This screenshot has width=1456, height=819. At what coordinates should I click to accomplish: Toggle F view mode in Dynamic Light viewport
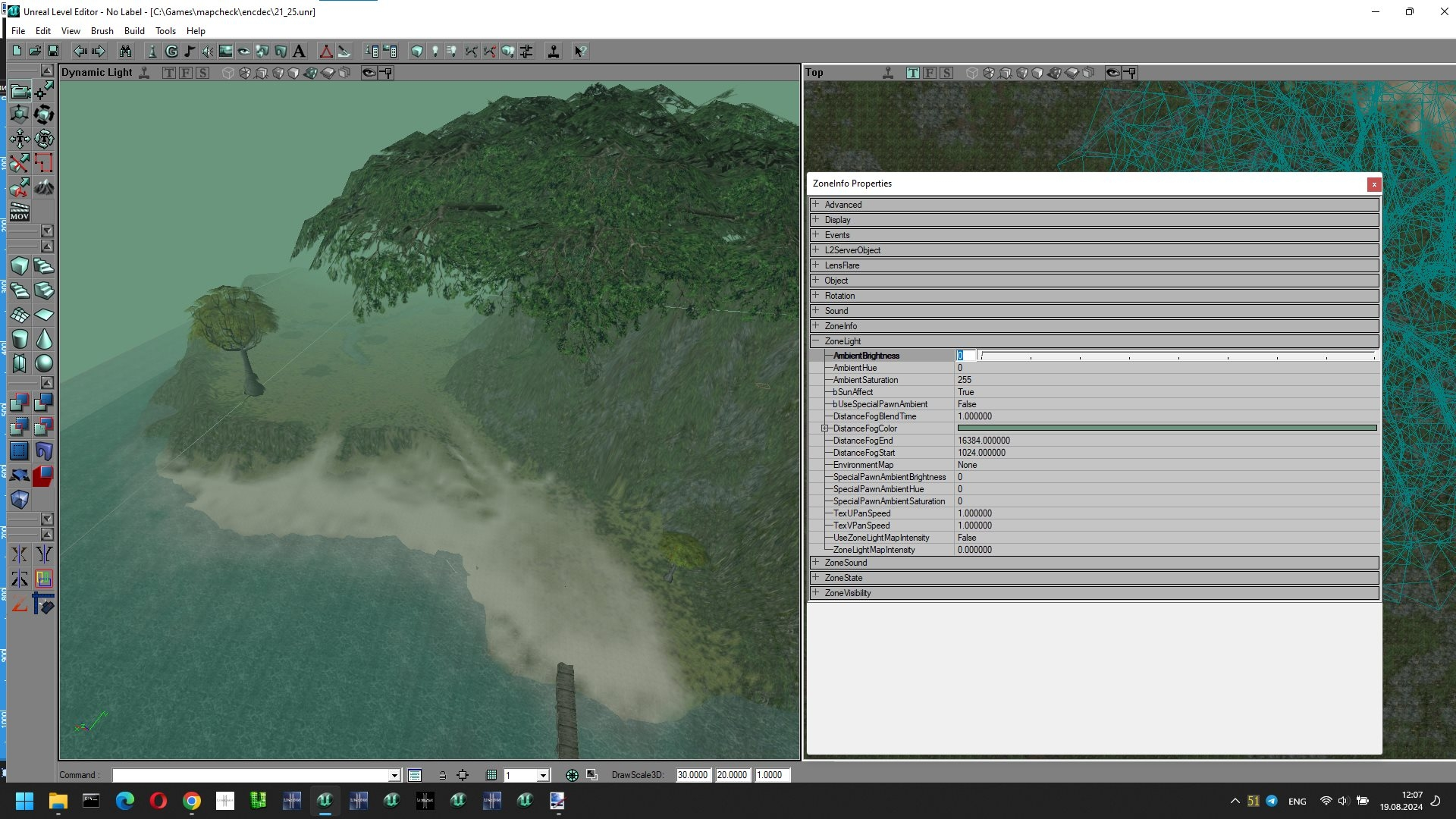186,73
